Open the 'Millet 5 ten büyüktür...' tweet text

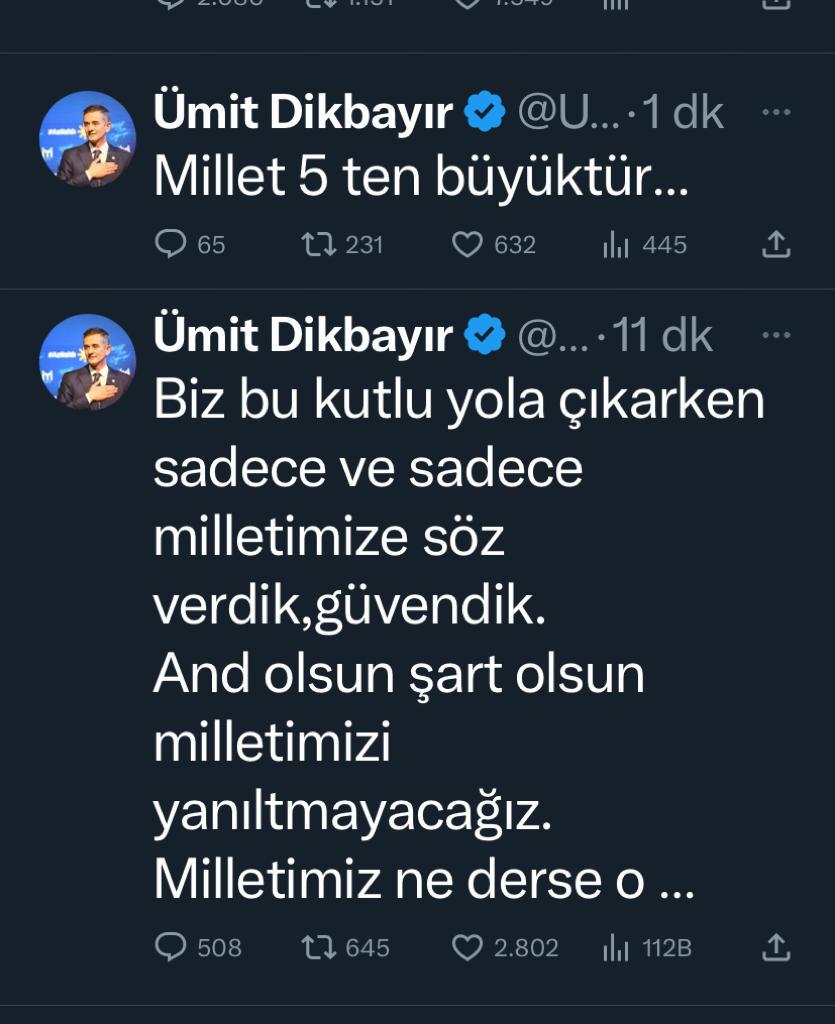[x=421, y=178]
